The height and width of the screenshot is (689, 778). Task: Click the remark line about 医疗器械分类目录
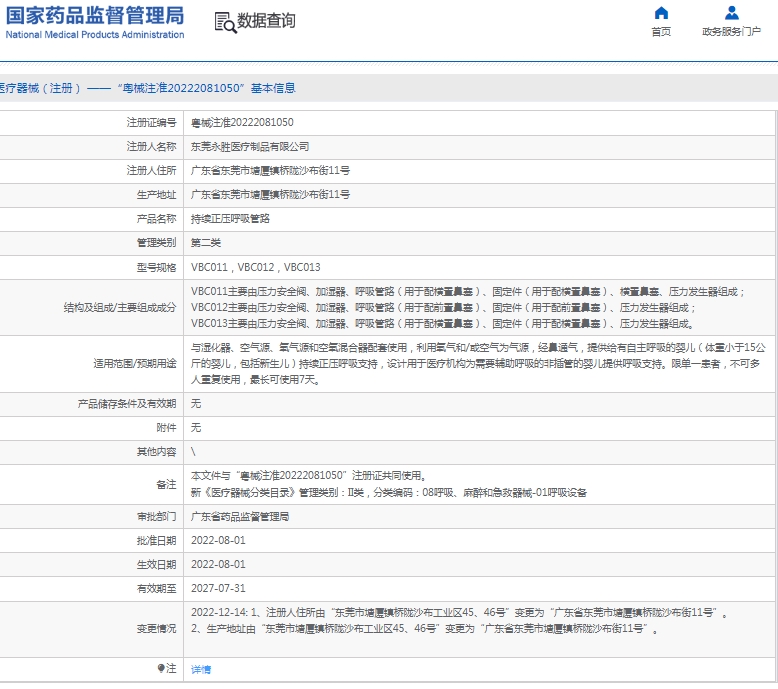(389, 493)
